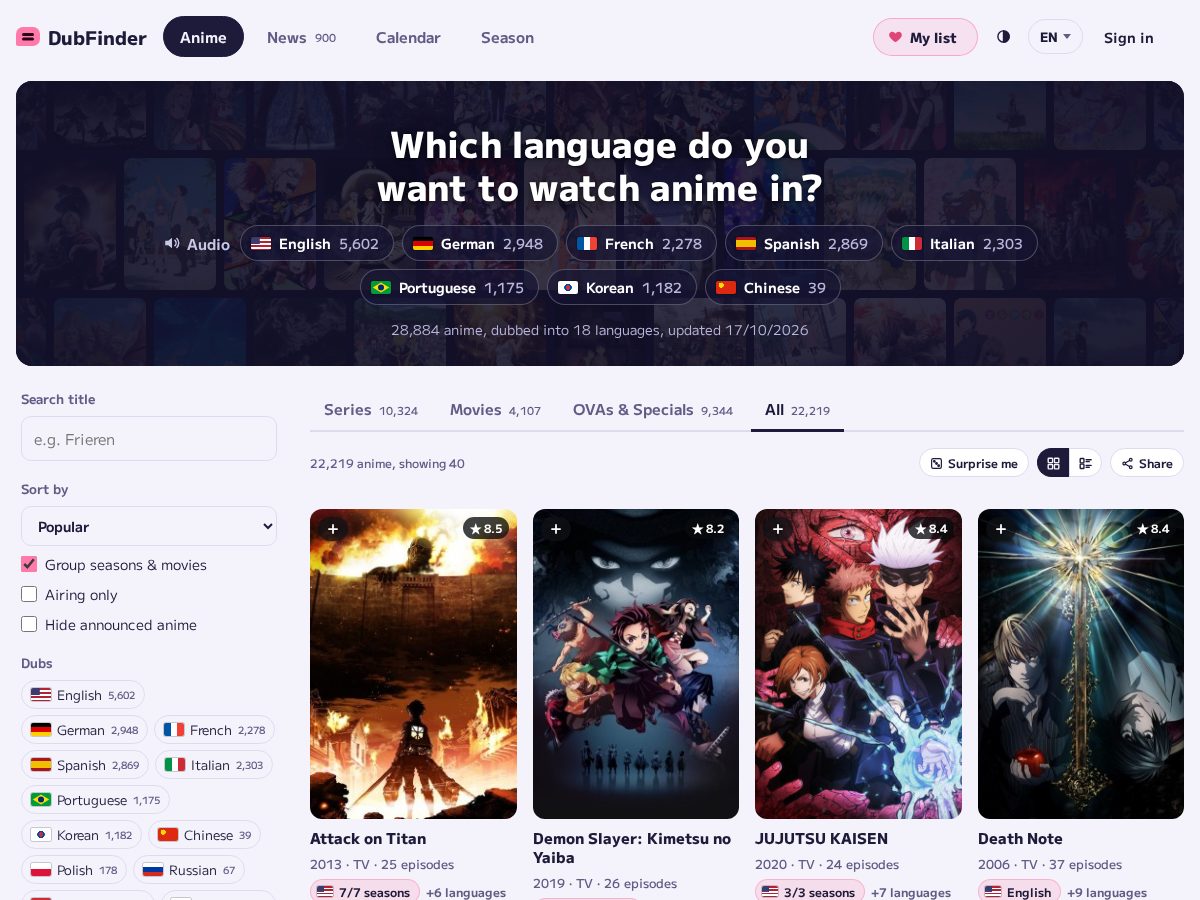Open the Anime nav section
The height and width of the screenshot is (900, 1200).
pos(203,37)
